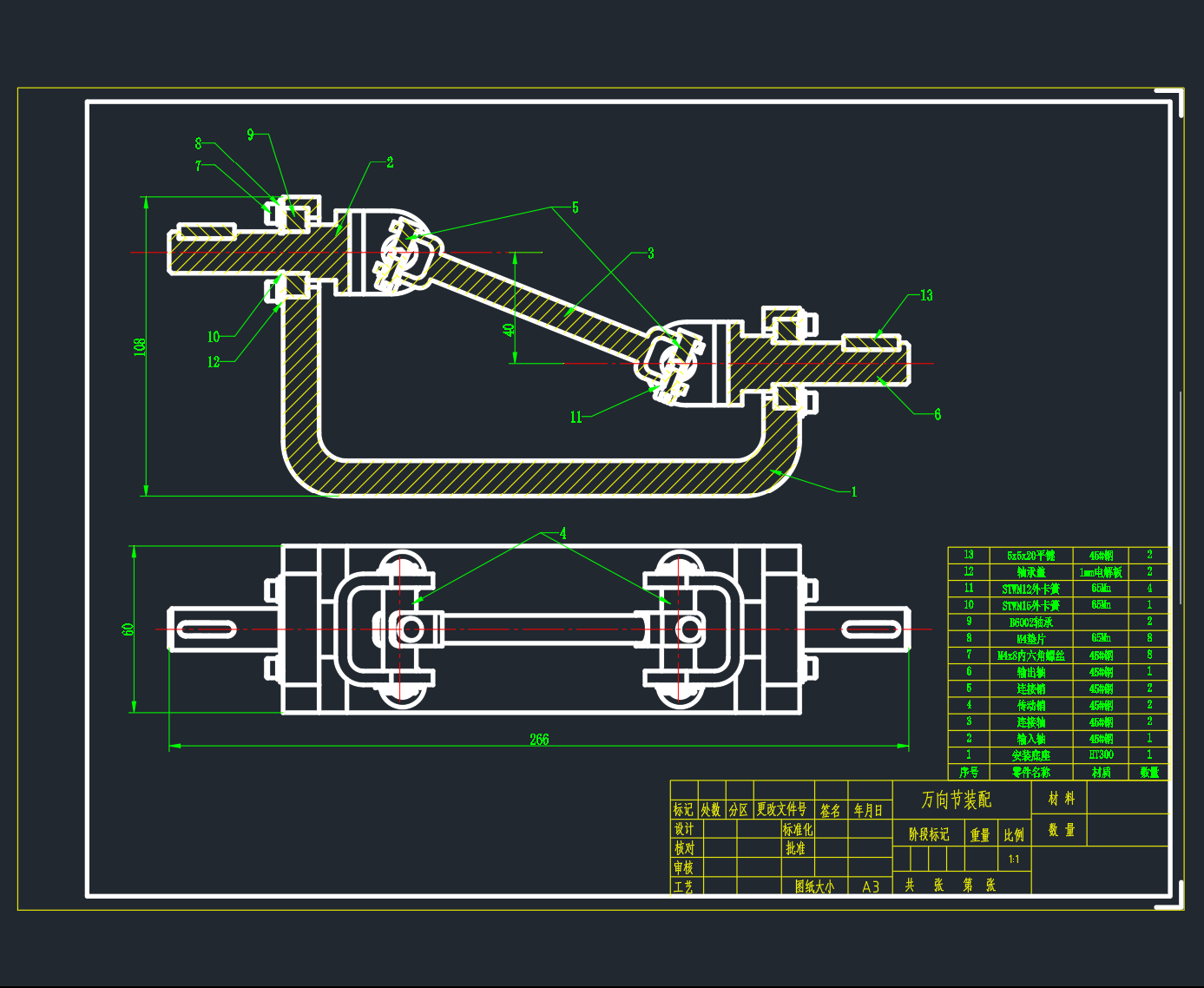The image size is (1204, 988).
Task: Select the overall length dimension '266'
Action: pos(539,740)
